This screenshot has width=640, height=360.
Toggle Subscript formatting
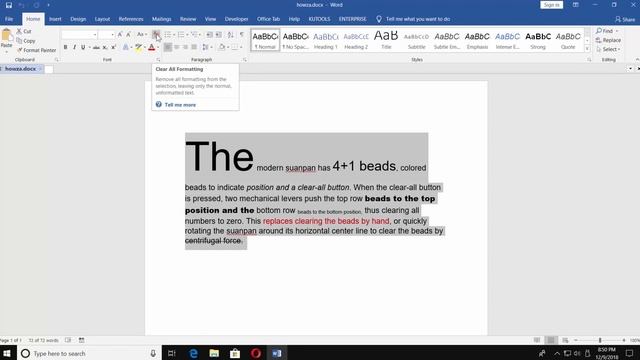[105, 47]
